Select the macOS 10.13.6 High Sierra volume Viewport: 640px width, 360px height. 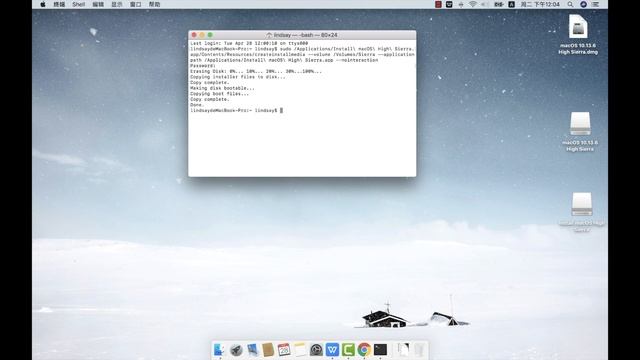[x=580, y=131]
